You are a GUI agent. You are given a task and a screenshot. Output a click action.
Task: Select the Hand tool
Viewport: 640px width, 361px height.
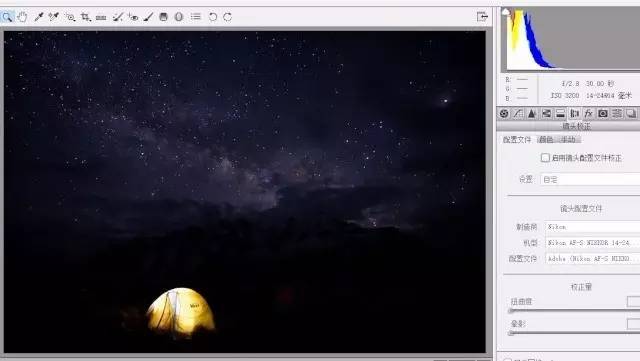(22, 17)
